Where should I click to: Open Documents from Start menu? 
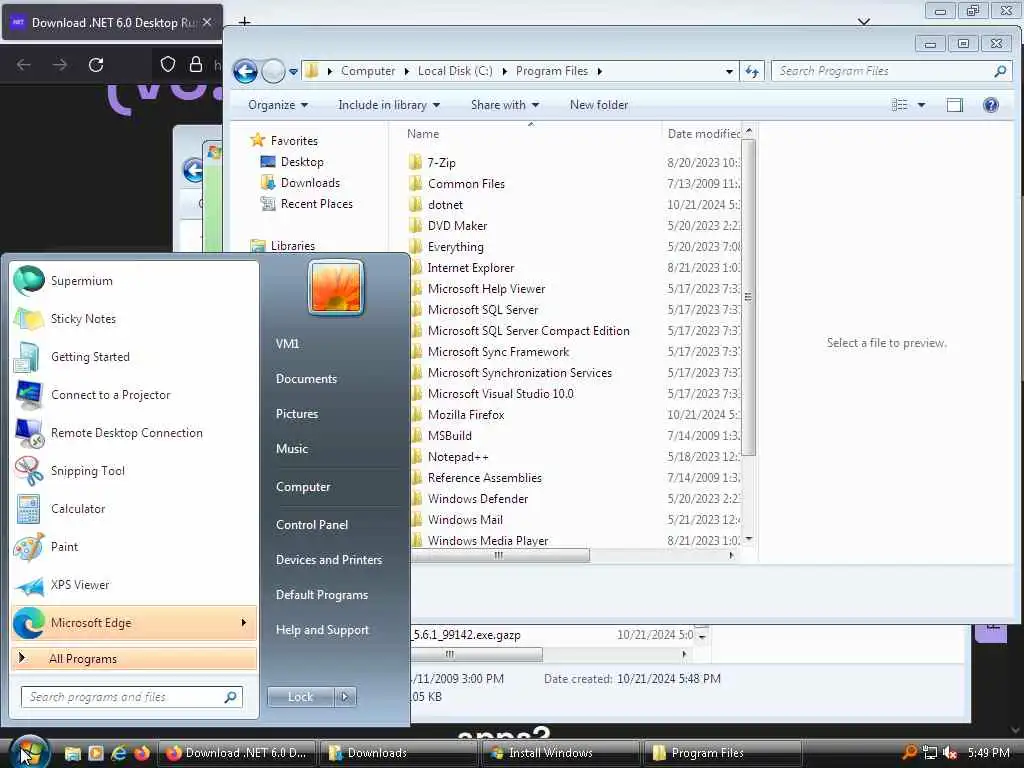(306, 379)
